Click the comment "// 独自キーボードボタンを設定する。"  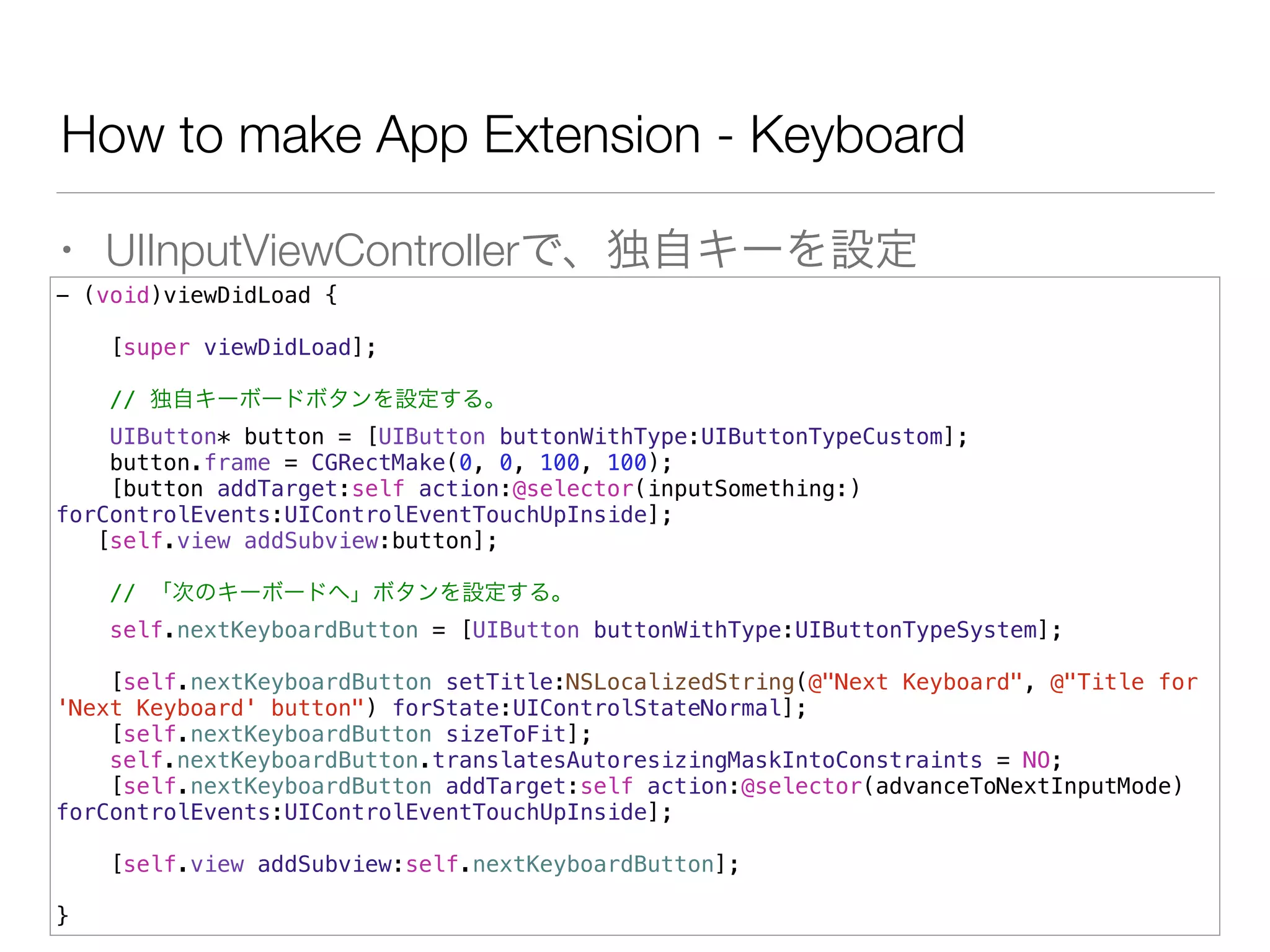(x=304, y=399)
